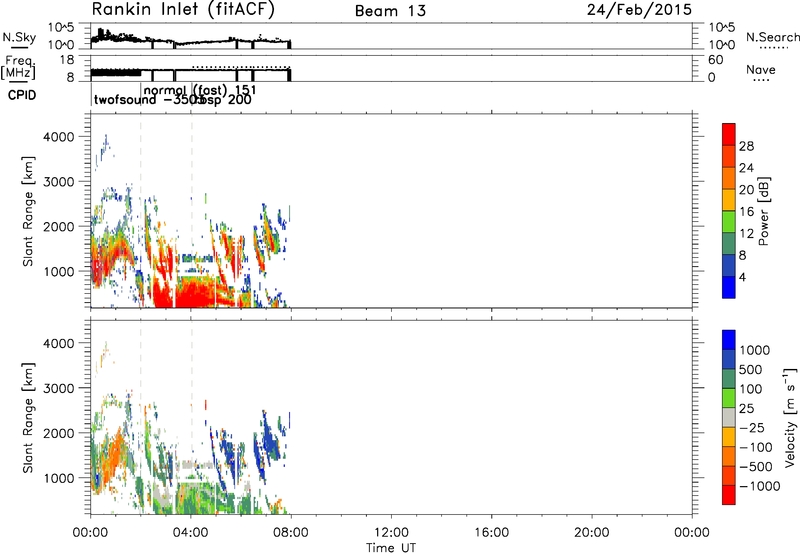Pick the top red segment of the power colorbar

click(x=729, y=135)
